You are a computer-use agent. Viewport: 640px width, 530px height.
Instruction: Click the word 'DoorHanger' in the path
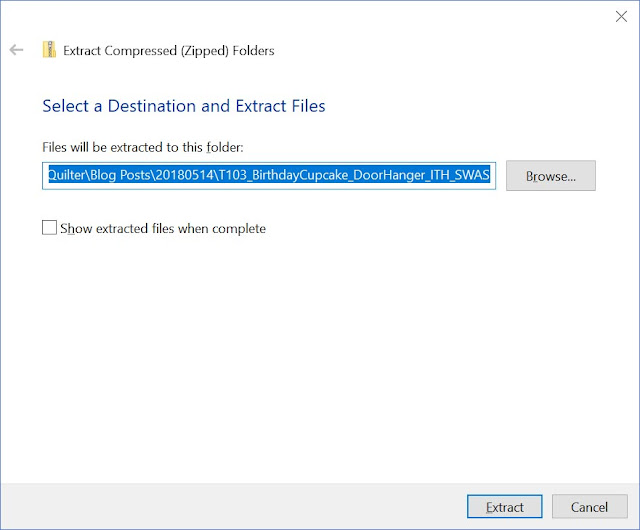[x=389, y=175]
